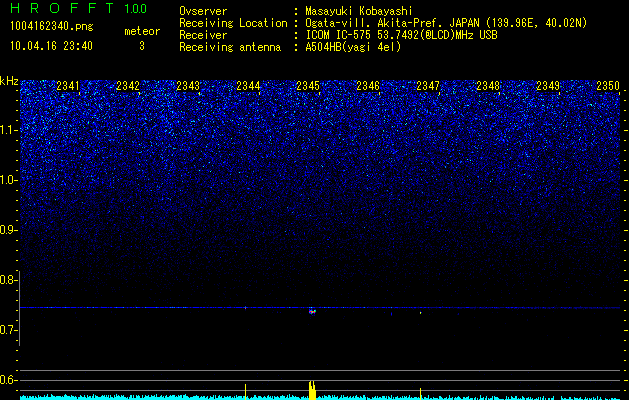
Task: Click the Receiver label
Action: point(203,35)
